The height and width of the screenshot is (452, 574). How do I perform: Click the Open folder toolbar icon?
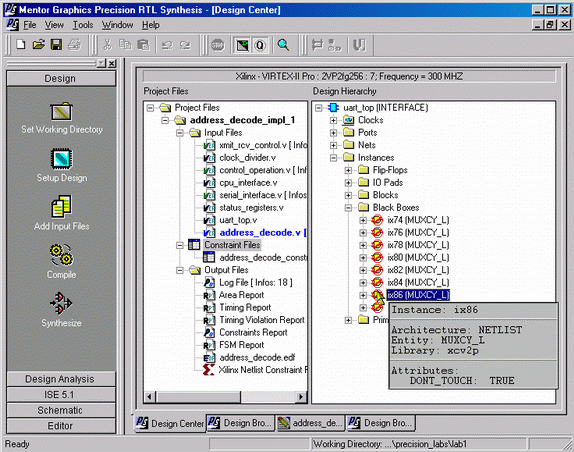pos(38,45)
